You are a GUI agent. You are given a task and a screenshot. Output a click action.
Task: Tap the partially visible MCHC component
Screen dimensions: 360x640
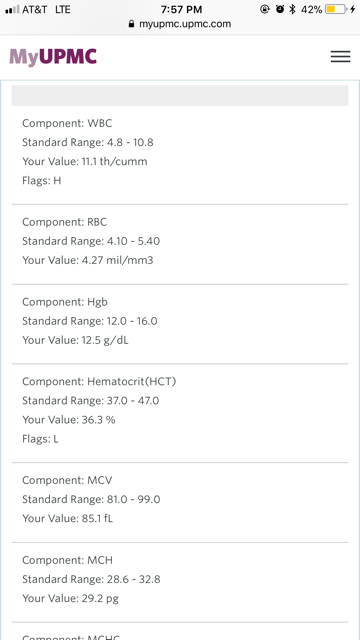click(x=180, y=632)
